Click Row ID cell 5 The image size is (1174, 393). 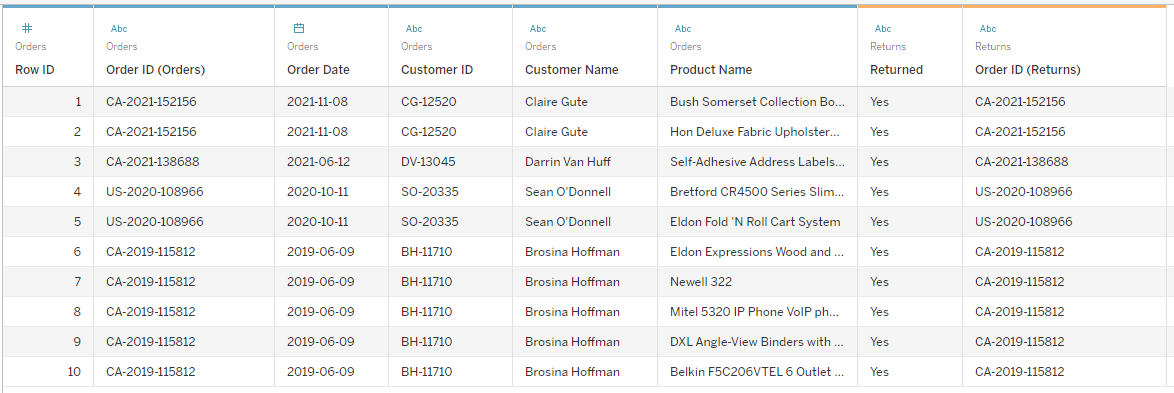tap(47, 222)
